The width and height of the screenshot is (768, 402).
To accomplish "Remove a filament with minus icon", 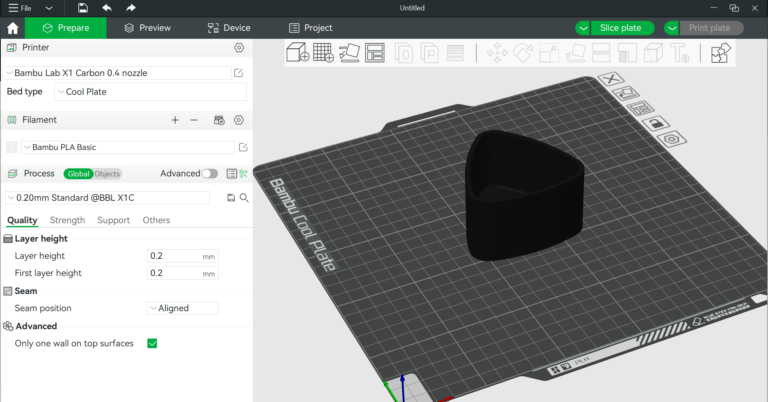I will (194, 120).
